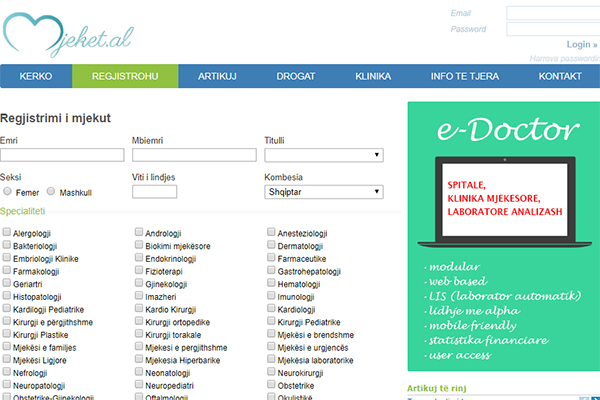Open the DROGAT navigation item
Screen dimensions: 600x400
coord(295,76)
